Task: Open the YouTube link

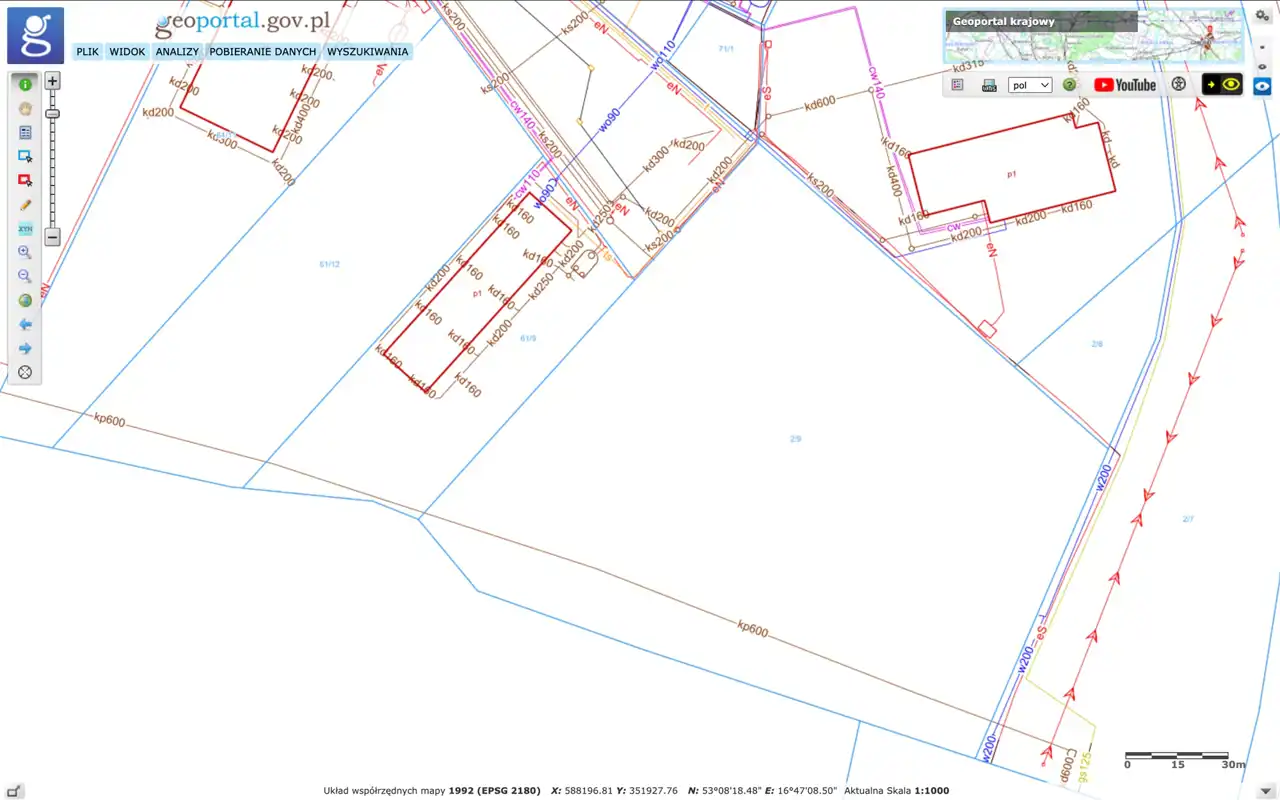Action: pyautogui.click(x=1125, y=85)
